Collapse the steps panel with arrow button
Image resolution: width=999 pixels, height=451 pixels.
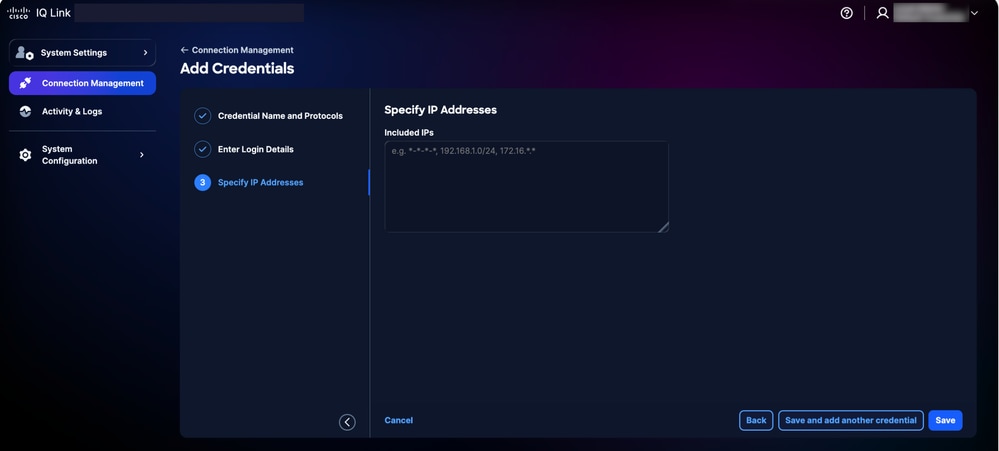(x=347, y=422)
